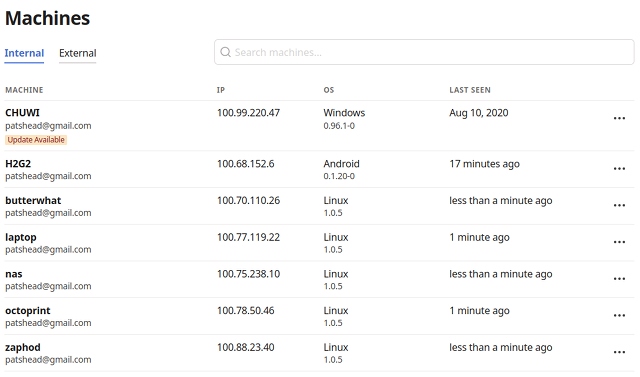
Task: Switch to the External tab
Action: pyautogui.click(x=78, y=53)
